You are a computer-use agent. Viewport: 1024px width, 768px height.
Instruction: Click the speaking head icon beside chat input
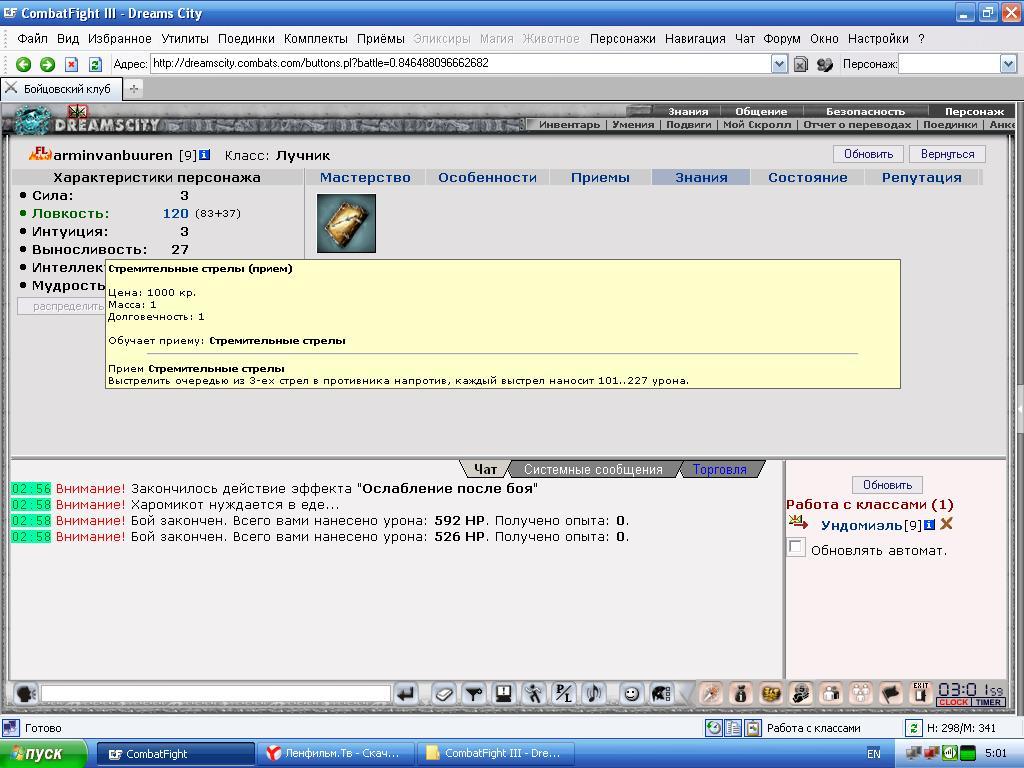[x=25, y=694]
